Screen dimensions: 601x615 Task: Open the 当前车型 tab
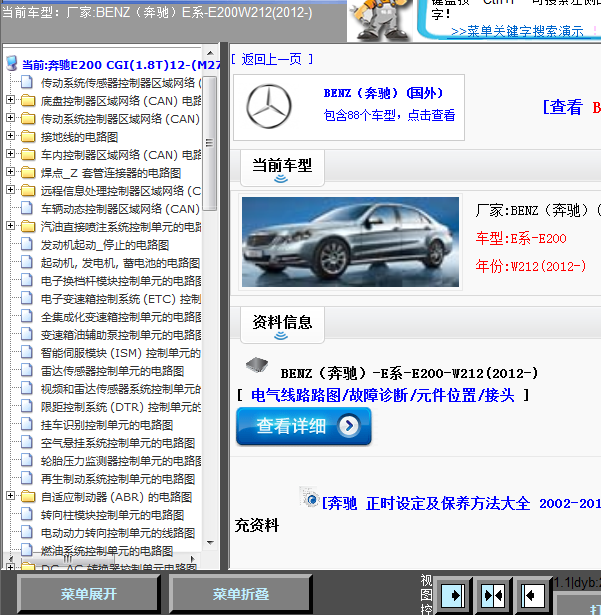(282, 167)
